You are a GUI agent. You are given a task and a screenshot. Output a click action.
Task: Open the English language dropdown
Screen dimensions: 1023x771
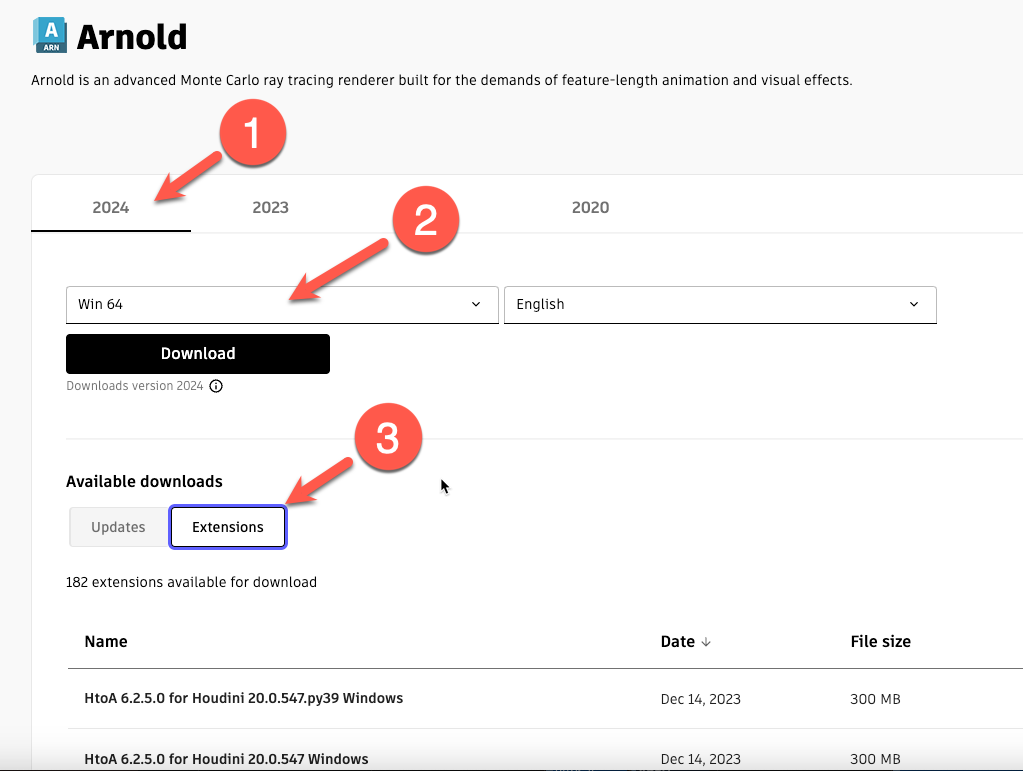click(x=720, y=304)
